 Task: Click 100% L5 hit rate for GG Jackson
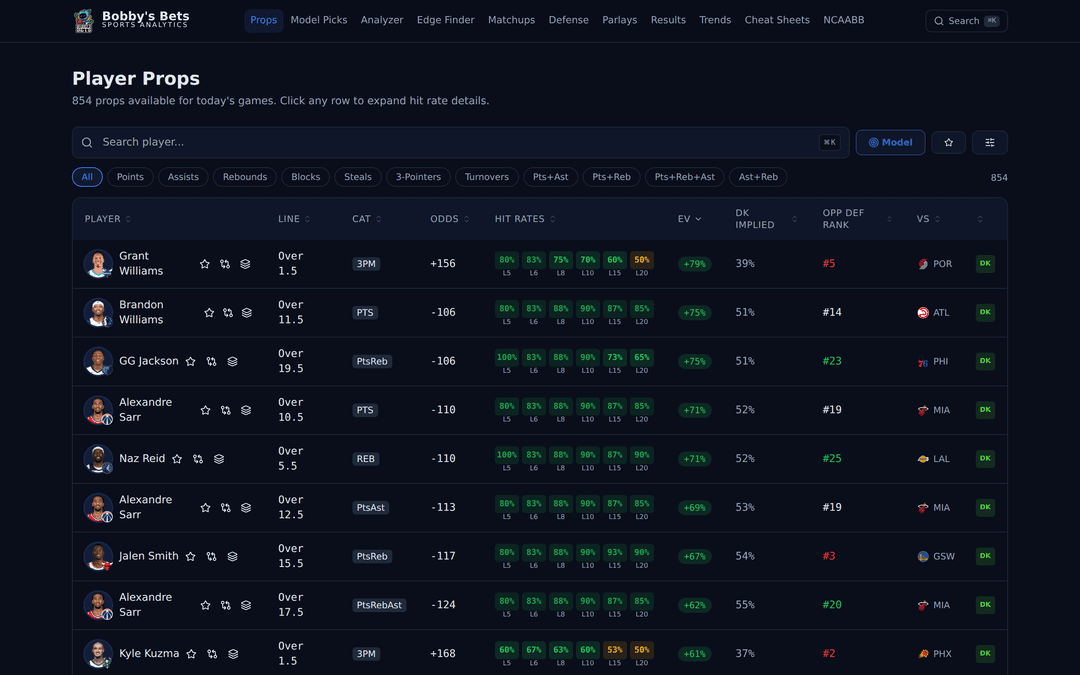pyautogui.click(x=507, y=357)
